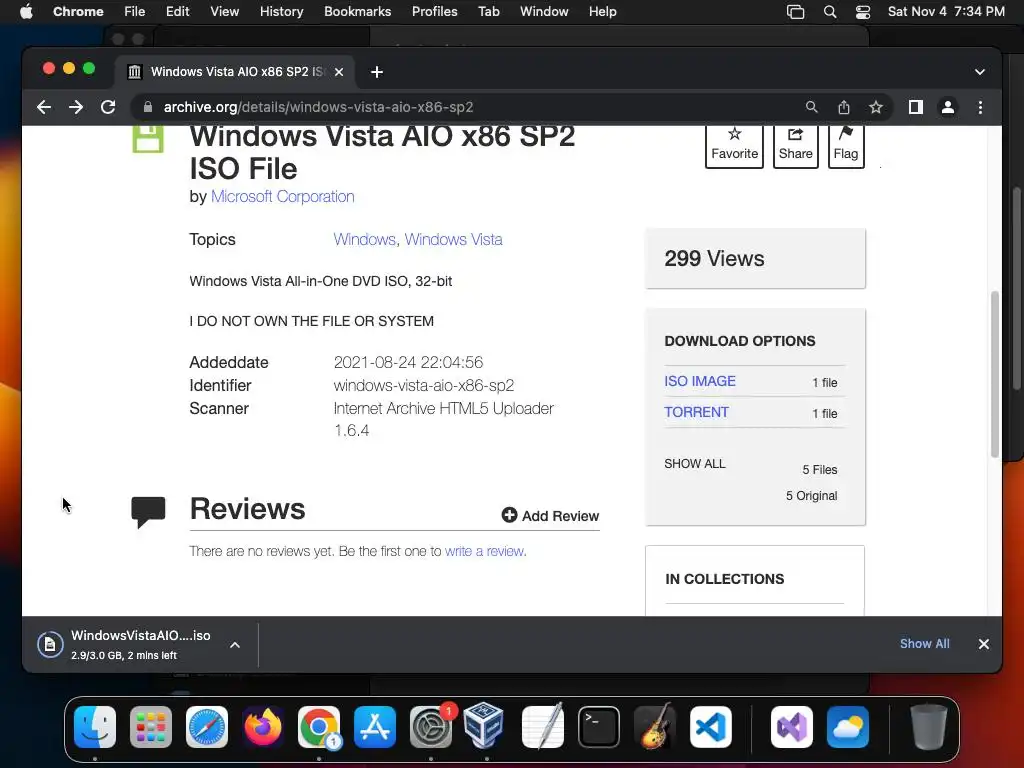Open System Preferences from the Dock
1024x768 pixels.
(431, 727)
